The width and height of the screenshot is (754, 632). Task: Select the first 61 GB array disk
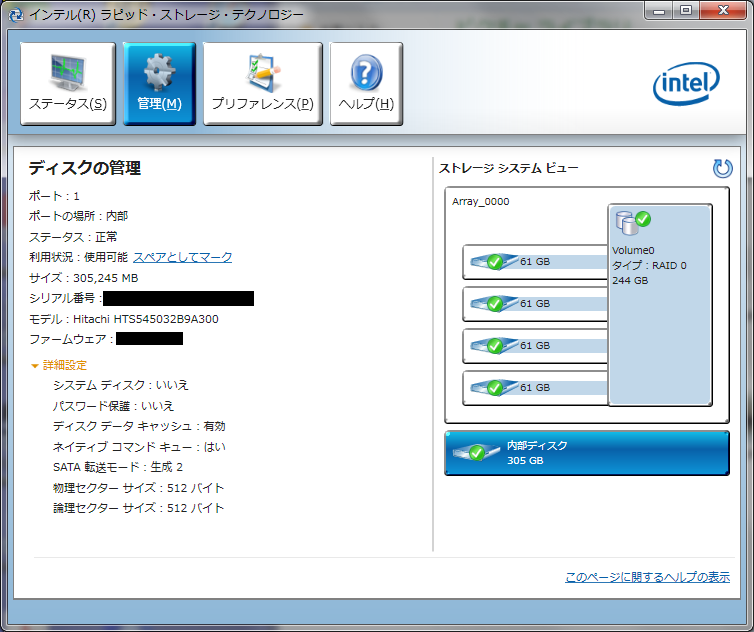pyautogui.click(x=535, y=262)
